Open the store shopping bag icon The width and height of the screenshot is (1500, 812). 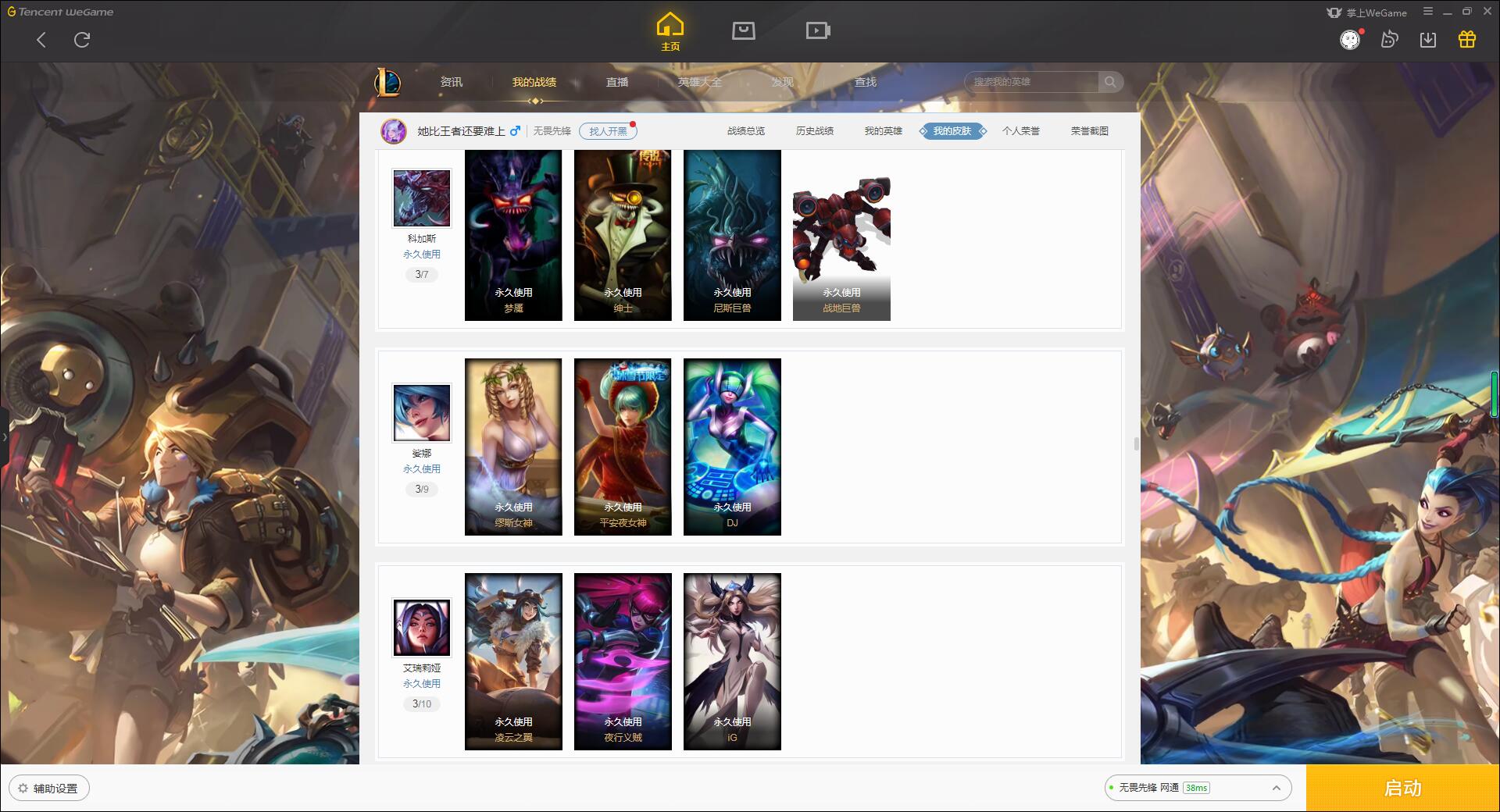[743, 30]
